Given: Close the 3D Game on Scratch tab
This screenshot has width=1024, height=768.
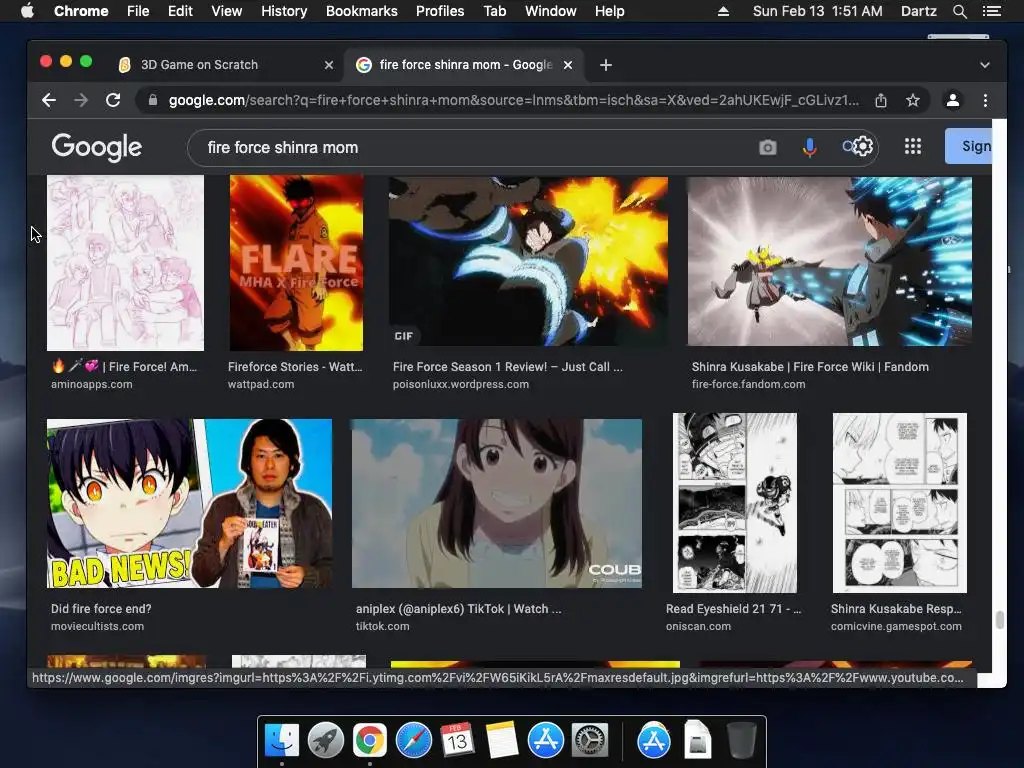Looking at the screenshot, I should click(329, 65).
